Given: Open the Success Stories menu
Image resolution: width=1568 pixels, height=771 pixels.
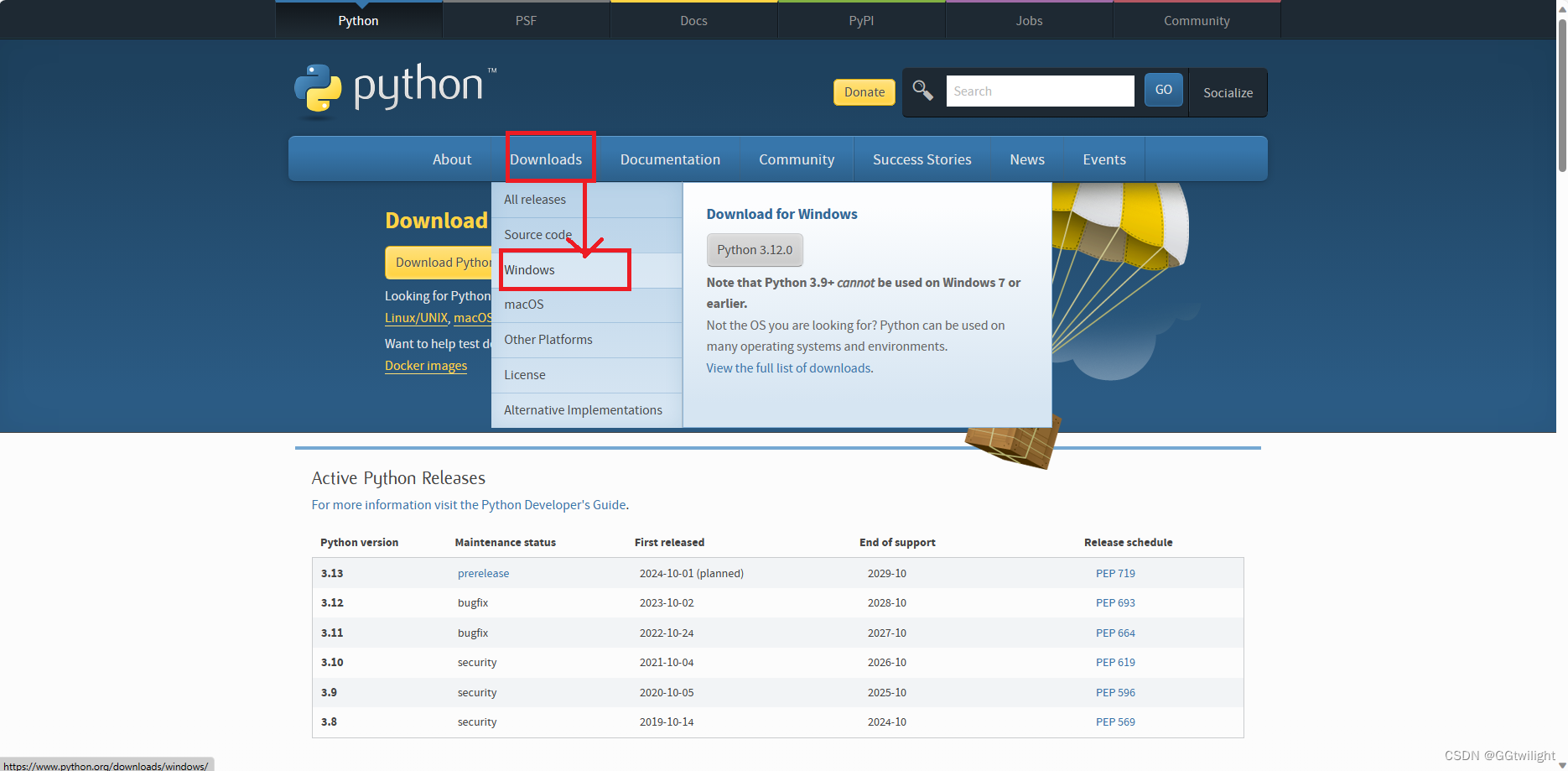Looking at the screenshot, I should [x=922, y=159].
